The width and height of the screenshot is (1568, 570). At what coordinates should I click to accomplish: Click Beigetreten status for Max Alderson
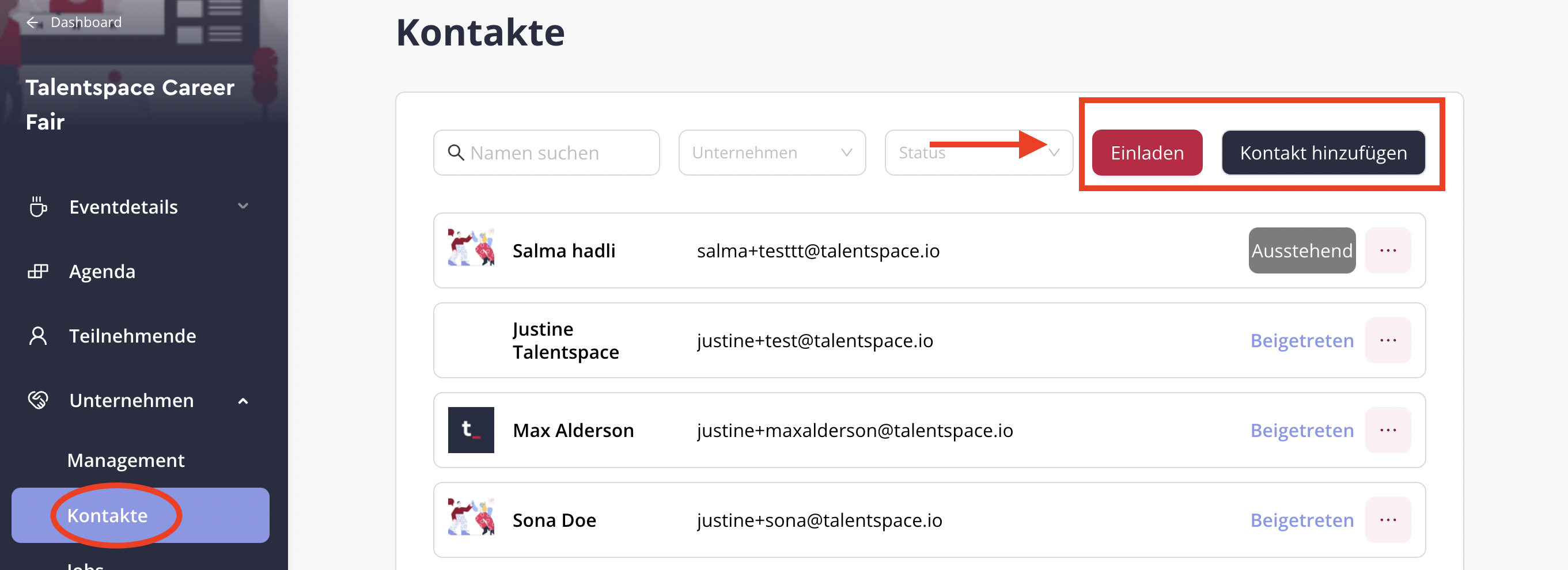click(x=1302, y=430)
